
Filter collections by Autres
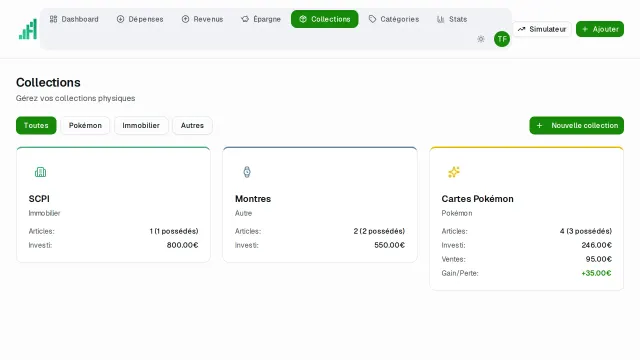click(192, 125)
